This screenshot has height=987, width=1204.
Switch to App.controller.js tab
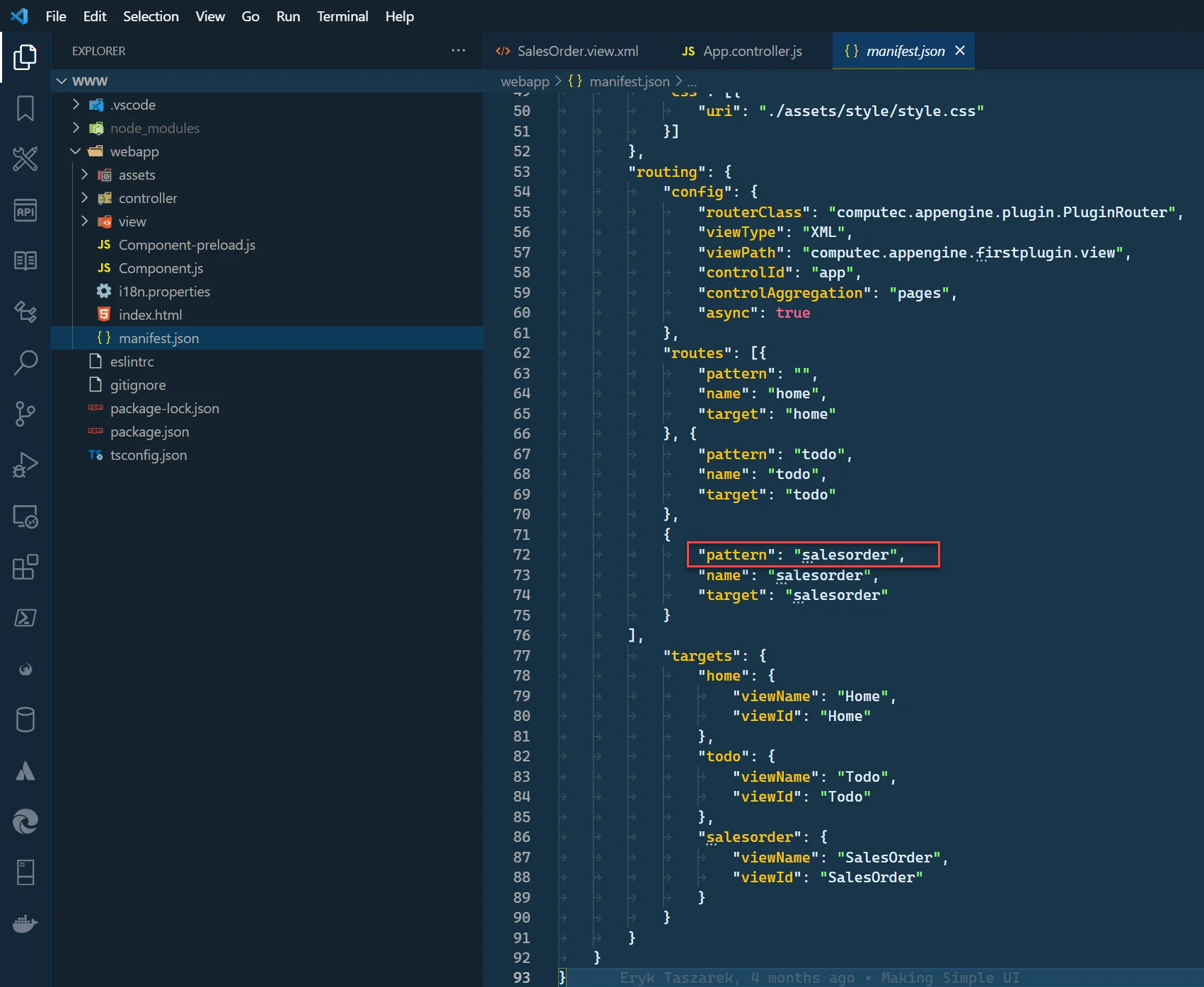click(x=752, y=51)
